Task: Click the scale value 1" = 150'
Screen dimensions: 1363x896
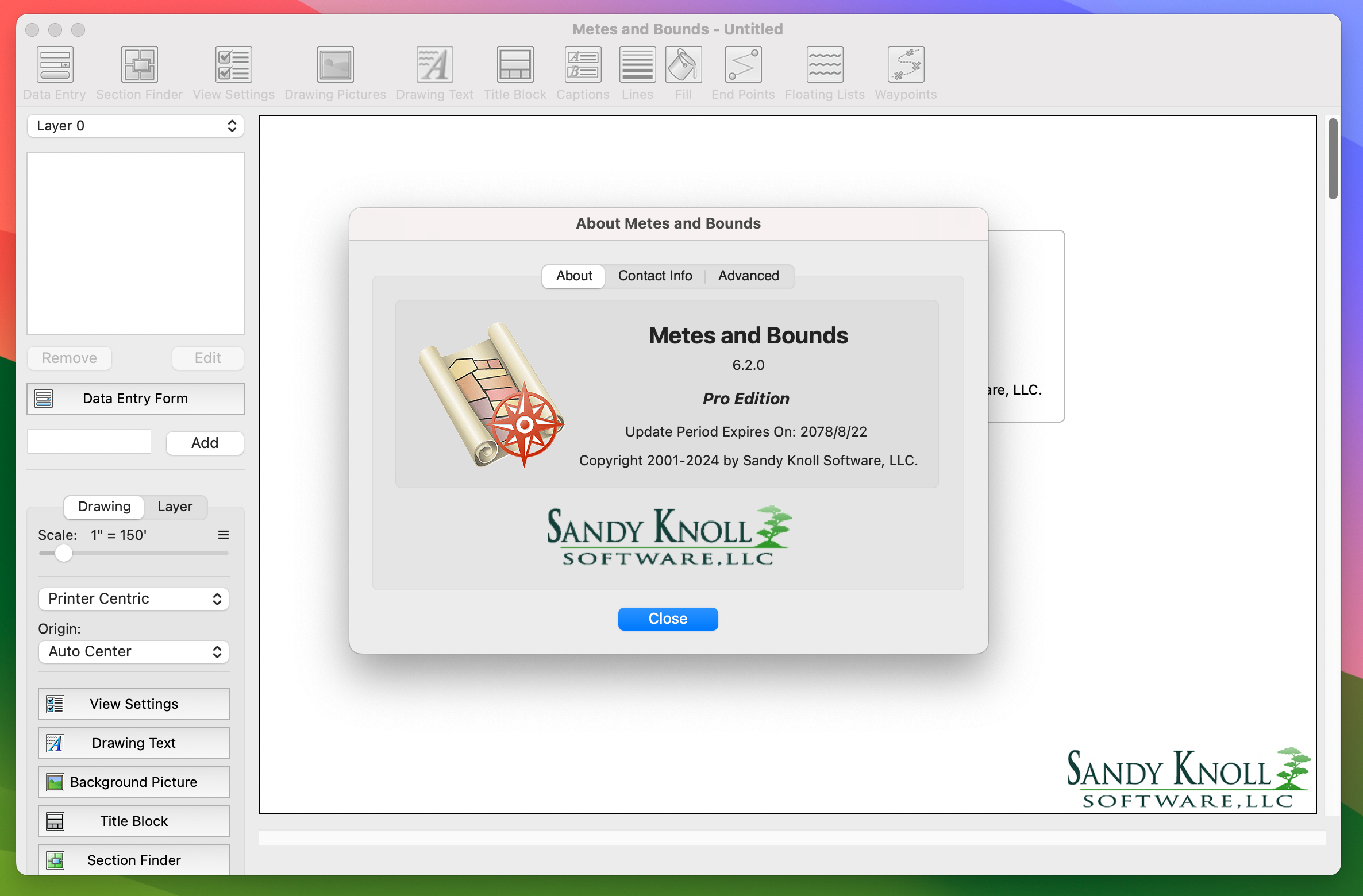Action: [118, 535]
